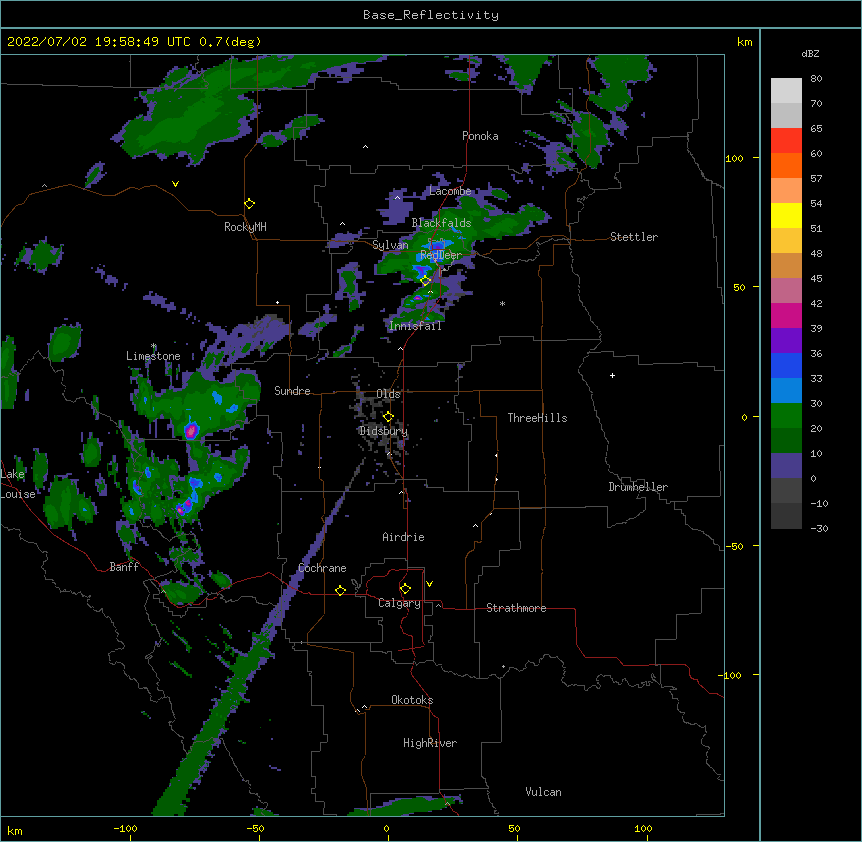
Task: Click the yellow diamond marker above Calgary label
Action: pyautogui.click(x=405, y=589)
